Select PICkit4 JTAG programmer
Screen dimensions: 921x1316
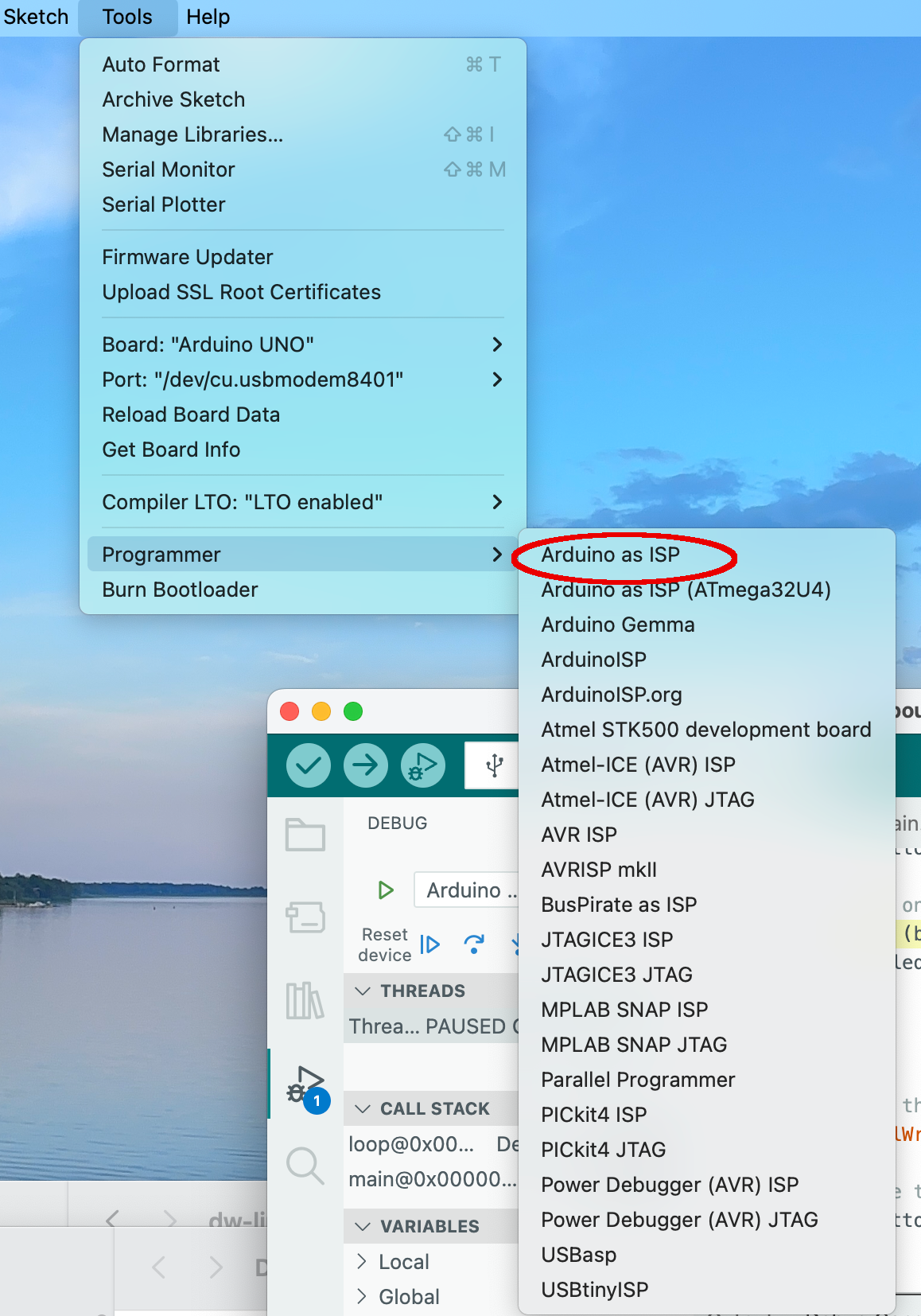pos(707,1150)
